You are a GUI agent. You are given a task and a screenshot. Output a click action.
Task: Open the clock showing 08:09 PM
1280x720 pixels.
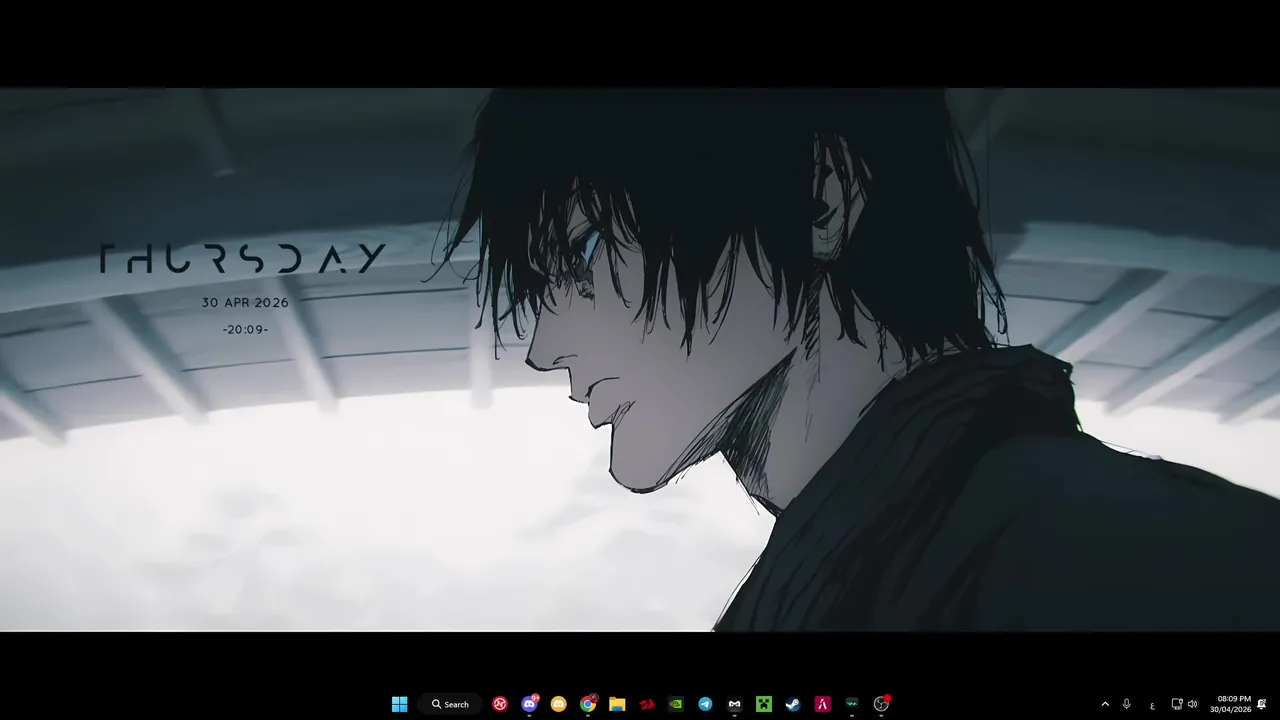1230,704
